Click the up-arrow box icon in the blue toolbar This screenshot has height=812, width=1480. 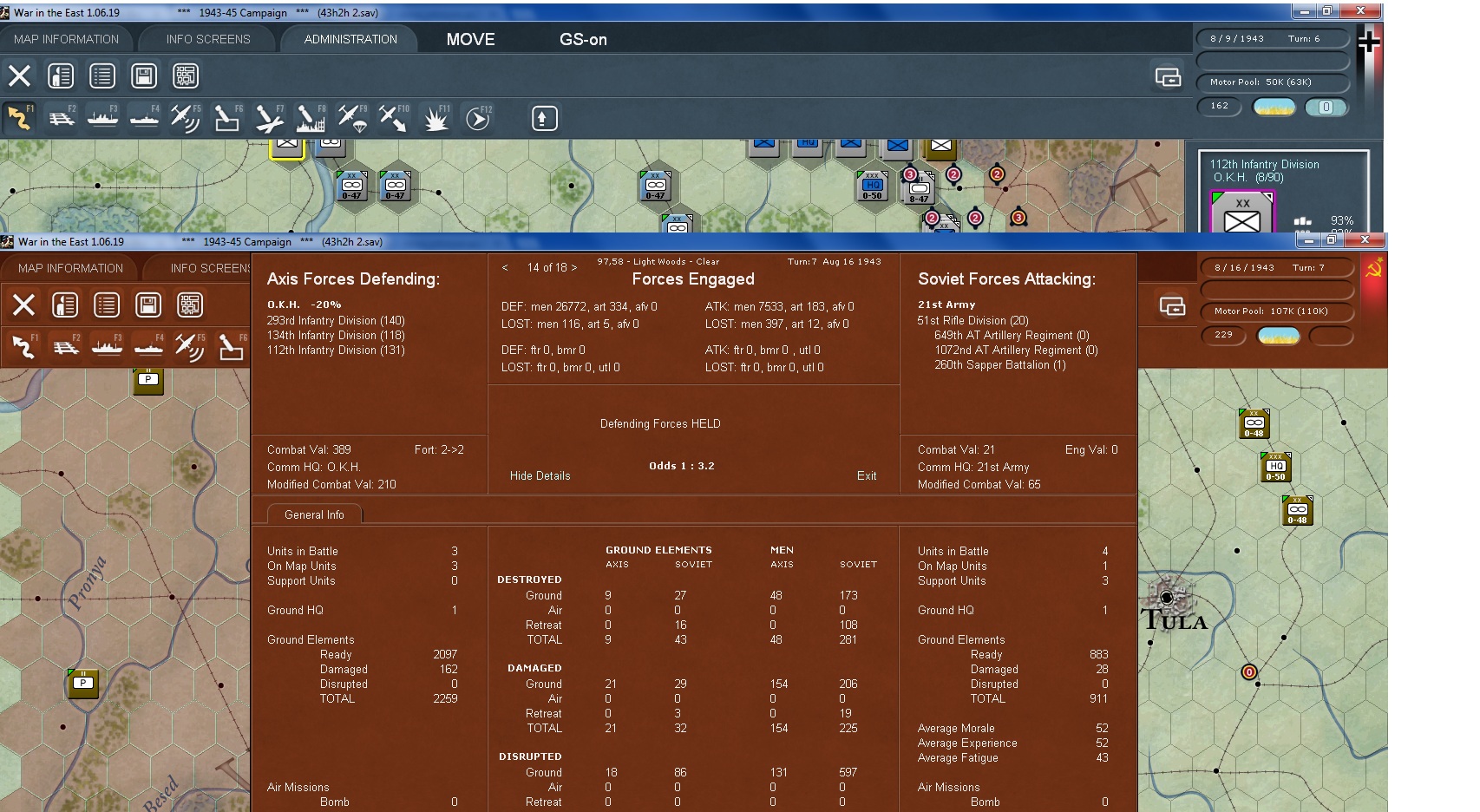(x=544, y=118)
